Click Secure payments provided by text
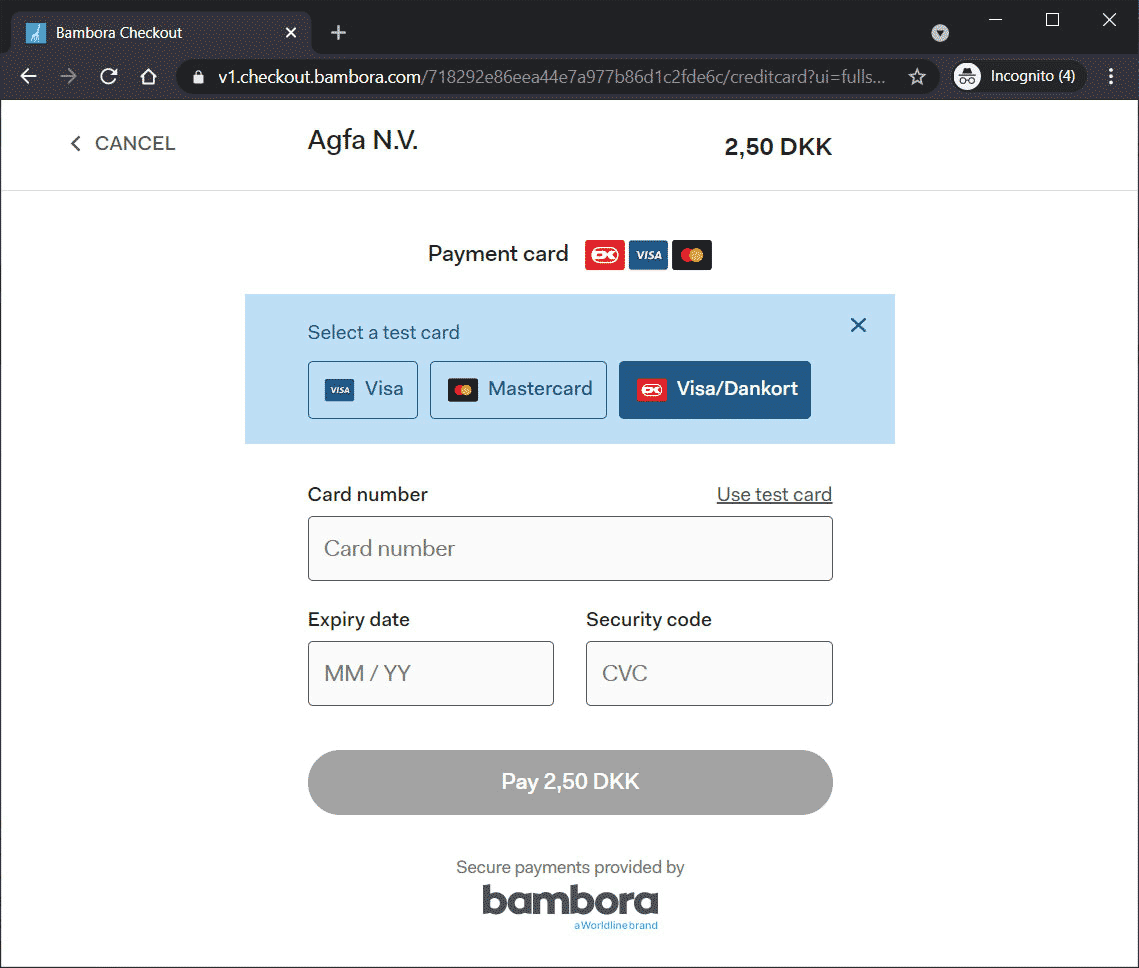Image resolution: width=1139 pixels, height=968 pixels. 570,867
